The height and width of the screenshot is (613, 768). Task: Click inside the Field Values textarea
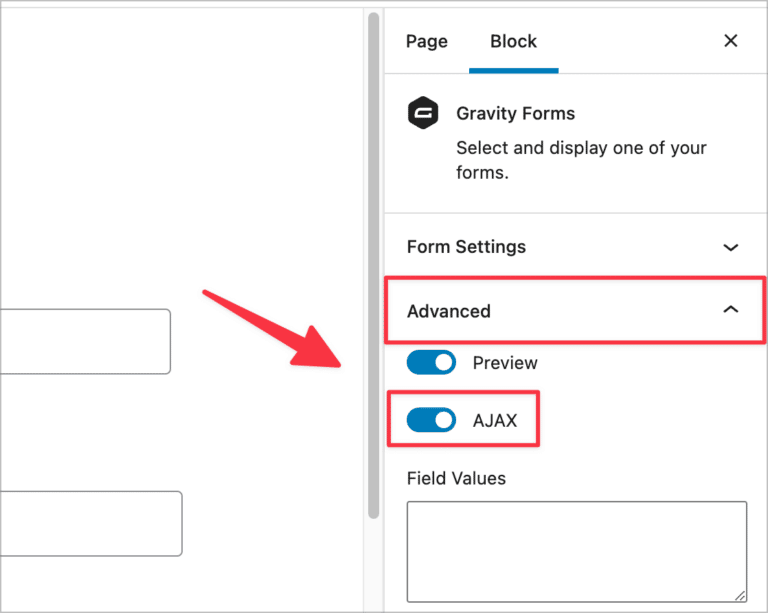pos(576,551)
